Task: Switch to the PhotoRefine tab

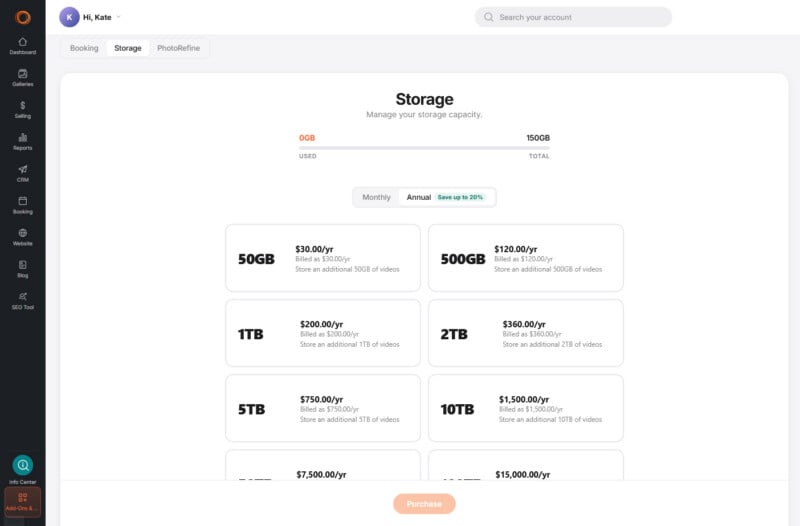Action: pyautogui.click(x=179, y=48)
